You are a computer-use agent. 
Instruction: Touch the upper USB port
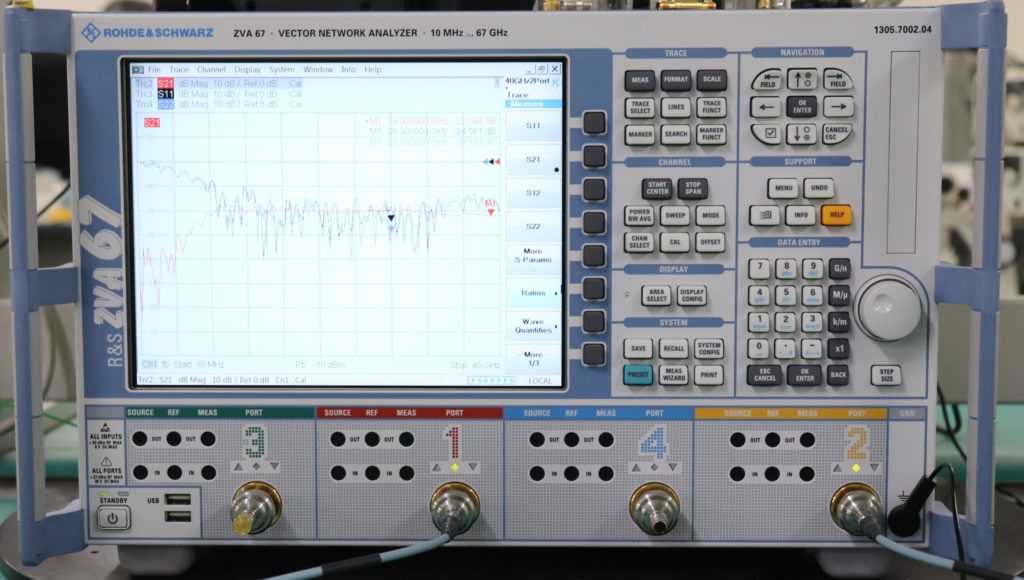pyautogui.click(x=177, y=500)
